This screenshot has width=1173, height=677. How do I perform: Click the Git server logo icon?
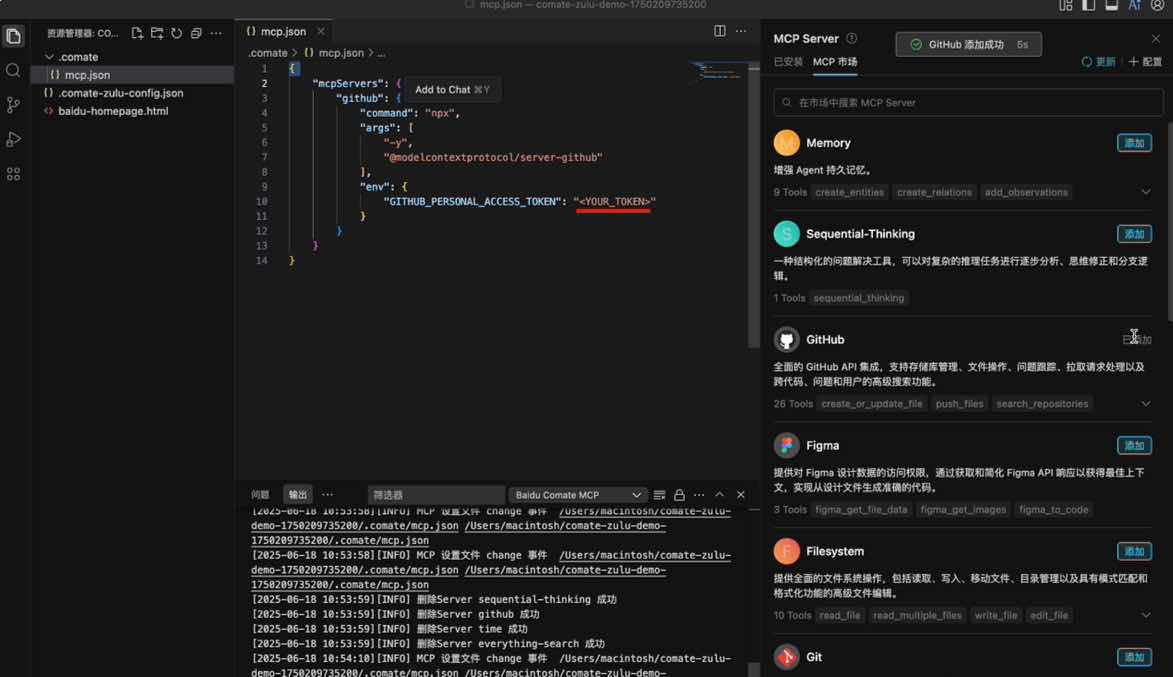click(x=786, y=657)
